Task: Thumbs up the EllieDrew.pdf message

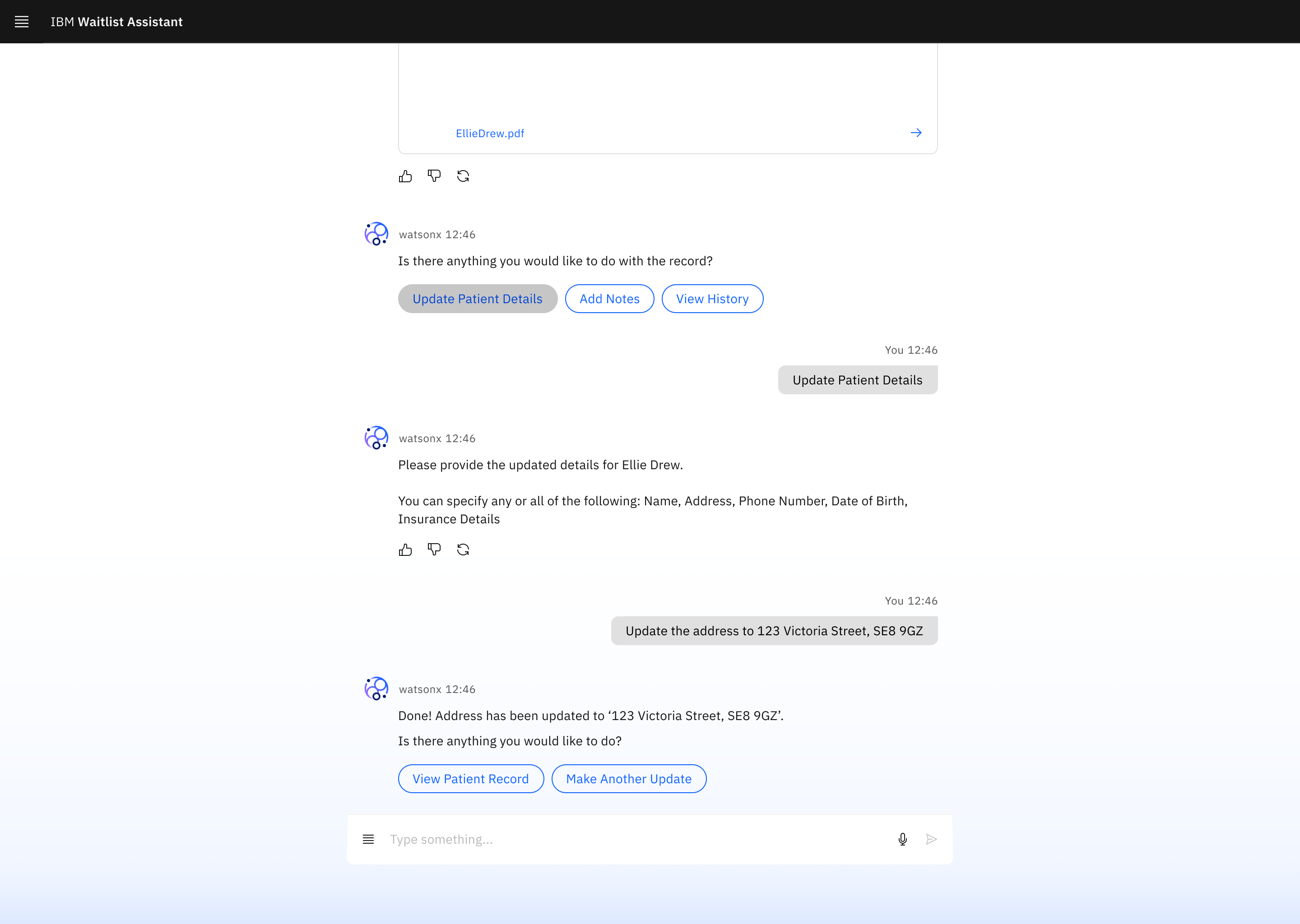Action: coord(405,176)
